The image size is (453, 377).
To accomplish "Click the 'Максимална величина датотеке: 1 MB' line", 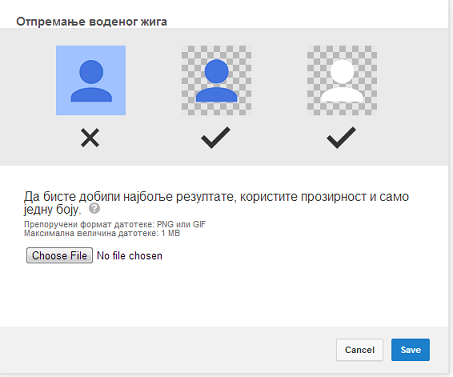I will [102, 233].
